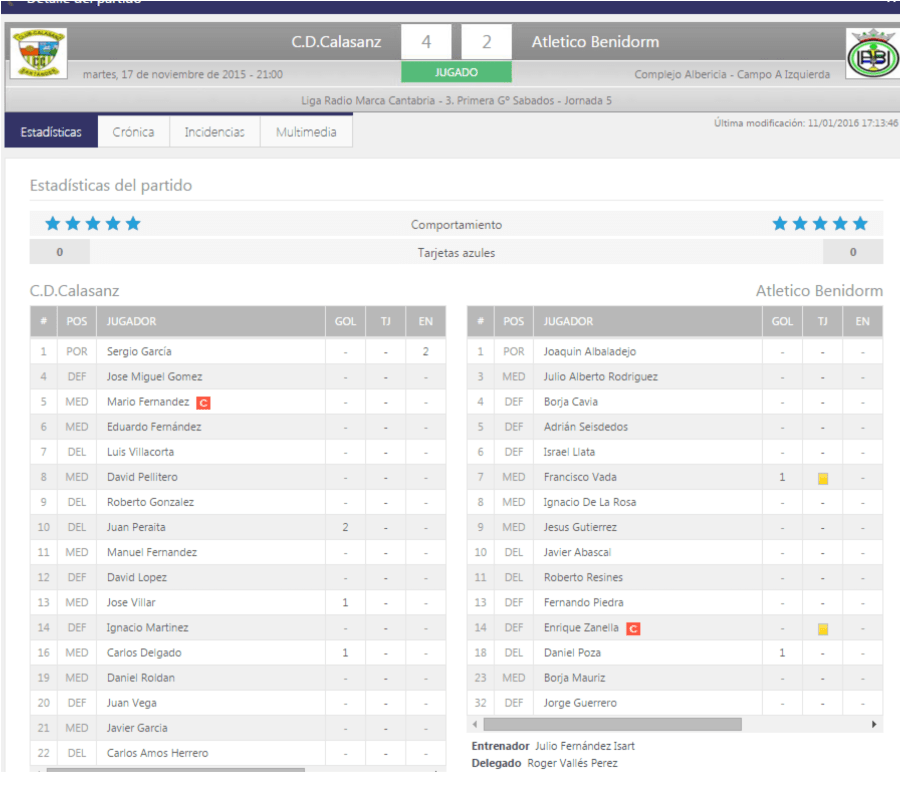The image size is (900, 785).
Task: Click the first star in C.D.Calasanz behavior rating
Action: [x=53, y=224]
